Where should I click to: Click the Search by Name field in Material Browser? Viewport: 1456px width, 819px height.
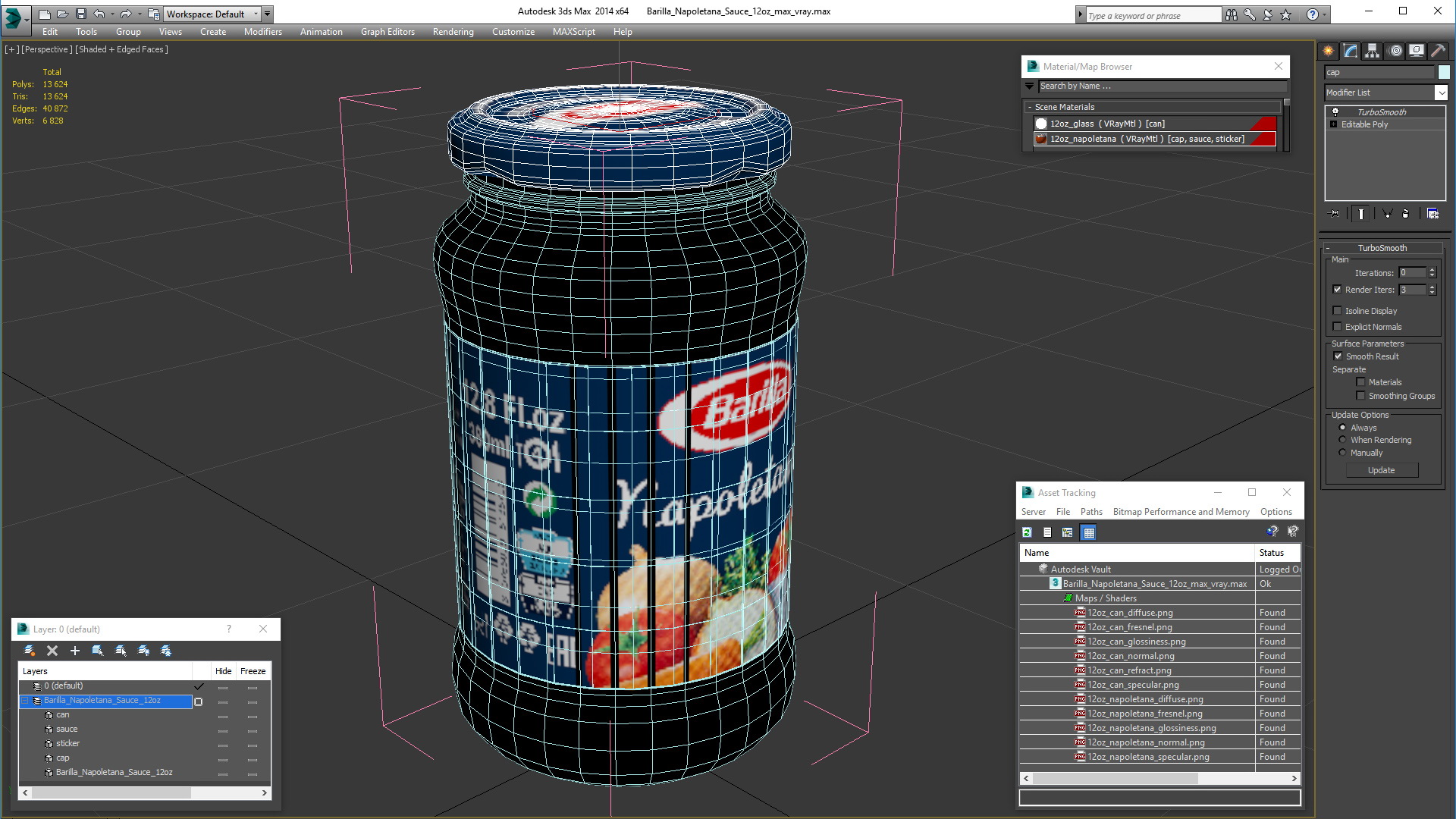tap(1163, 86)
